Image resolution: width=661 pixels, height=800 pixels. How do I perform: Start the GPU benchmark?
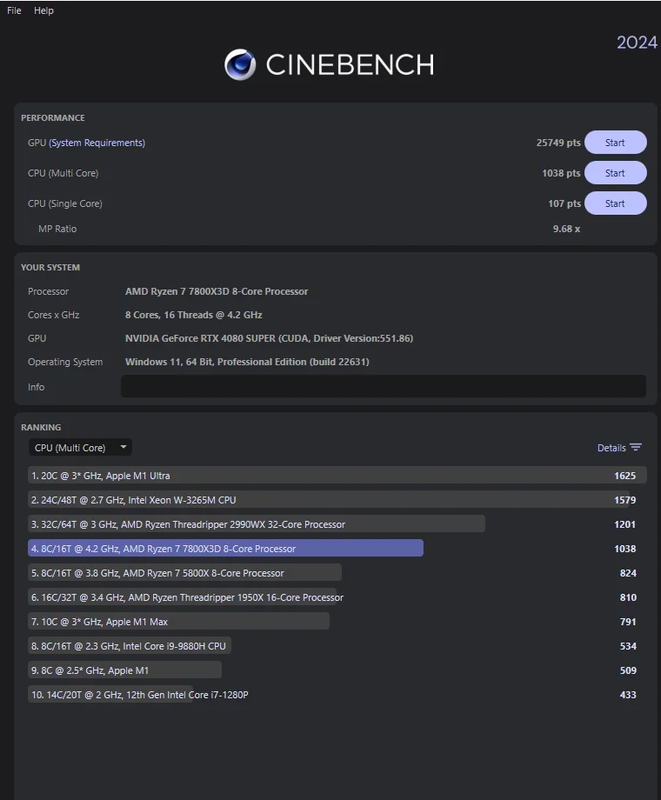(615, 142)
